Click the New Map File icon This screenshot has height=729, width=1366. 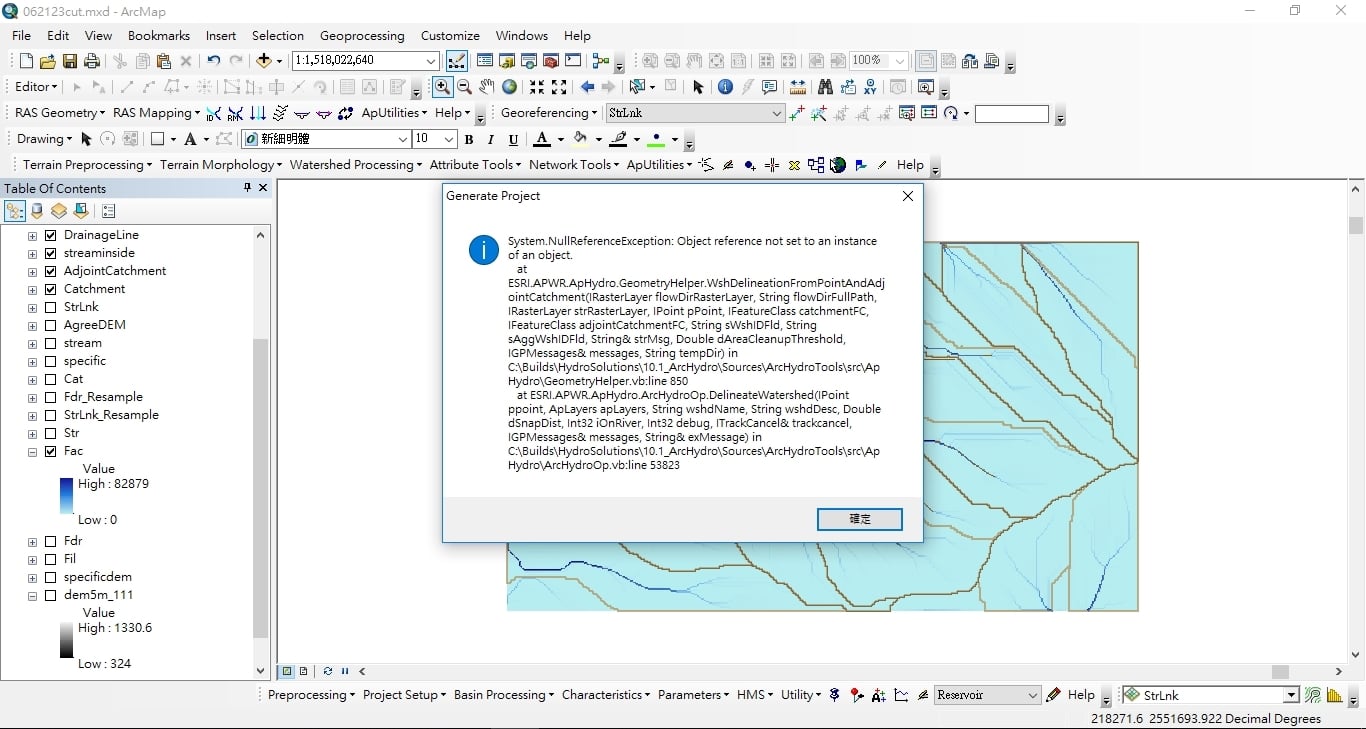26,61
